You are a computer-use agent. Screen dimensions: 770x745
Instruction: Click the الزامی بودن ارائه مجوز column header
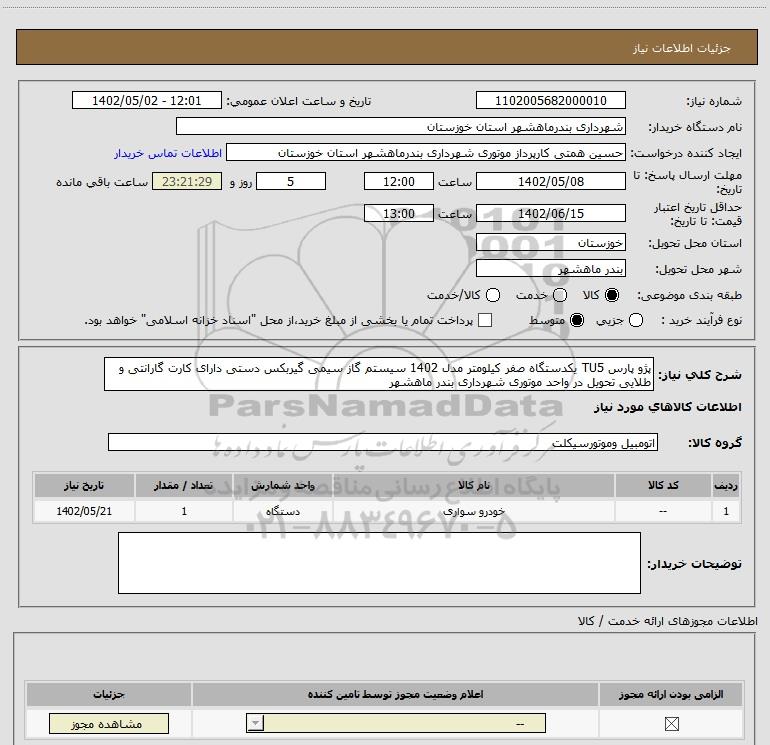click(x=671, y=694)
